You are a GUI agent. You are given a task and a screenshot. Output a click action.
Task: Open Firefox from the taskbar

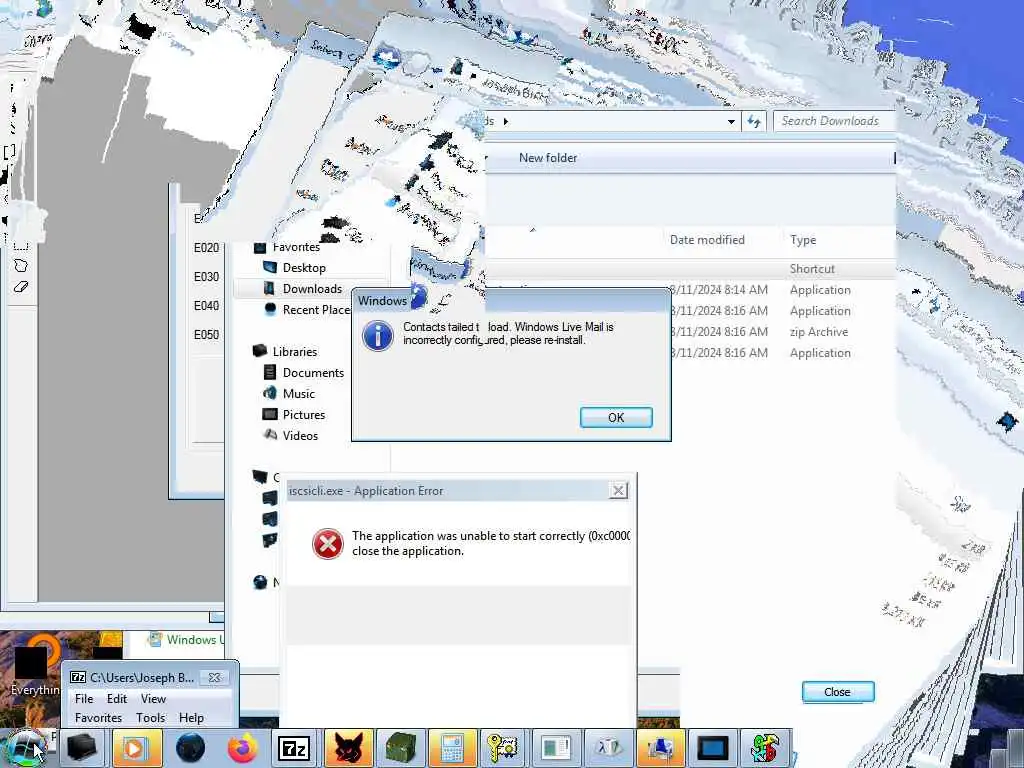[243, 748]
